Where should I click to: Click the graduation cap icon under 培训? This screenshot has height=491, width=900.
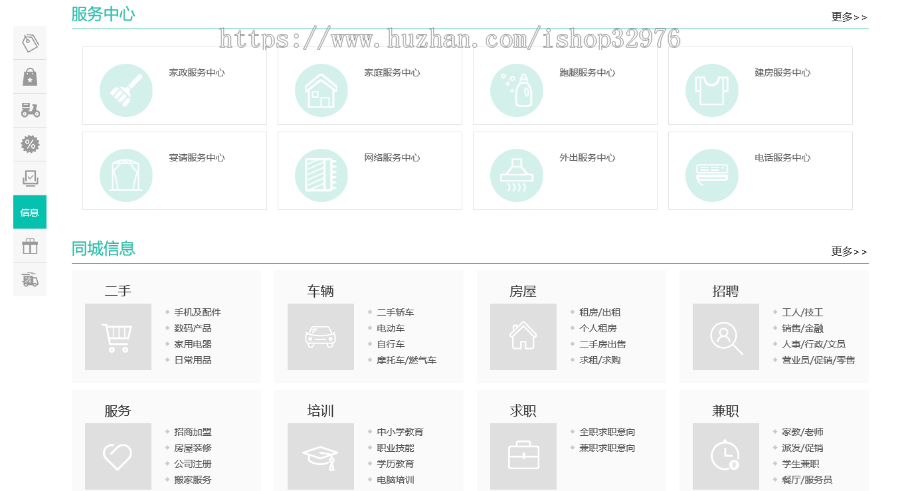(x=320, y=457)
